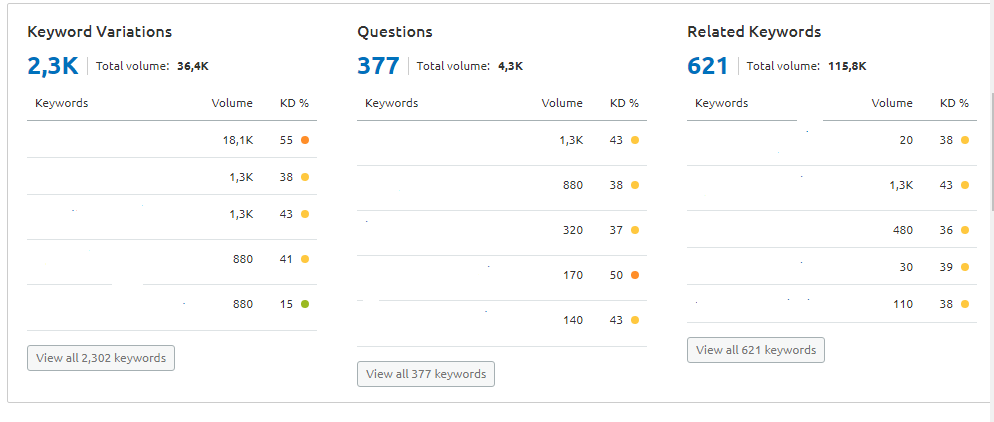Click the yellow KD dot beside 36 in Related Keywords
The height and width of the screenshot is (422, 994).
point(965,230)
